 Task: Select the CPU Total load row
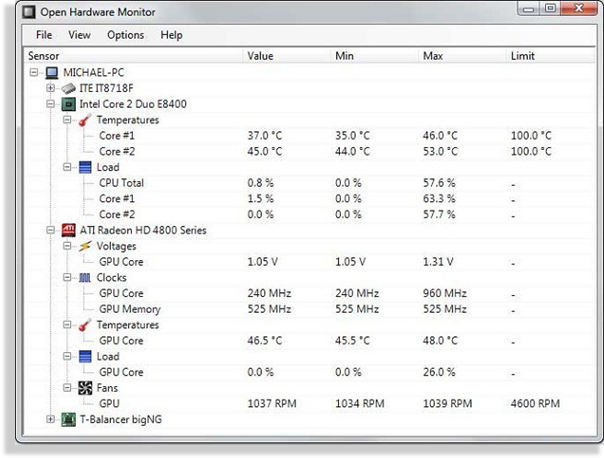pos(309,183)
